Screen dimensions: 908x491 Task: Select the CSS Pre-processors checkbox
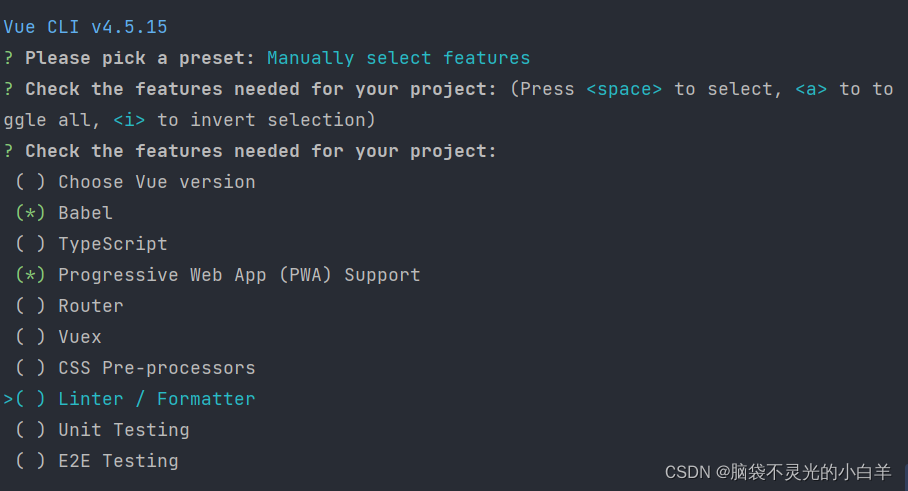pyautogui.click(x=30, y=368)
